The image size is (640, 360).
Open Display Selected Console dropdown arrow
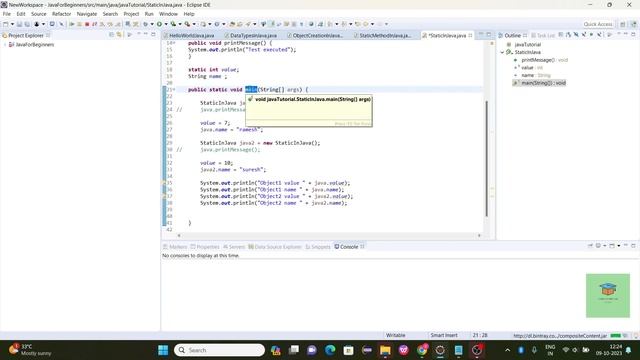tap(604, 246)
